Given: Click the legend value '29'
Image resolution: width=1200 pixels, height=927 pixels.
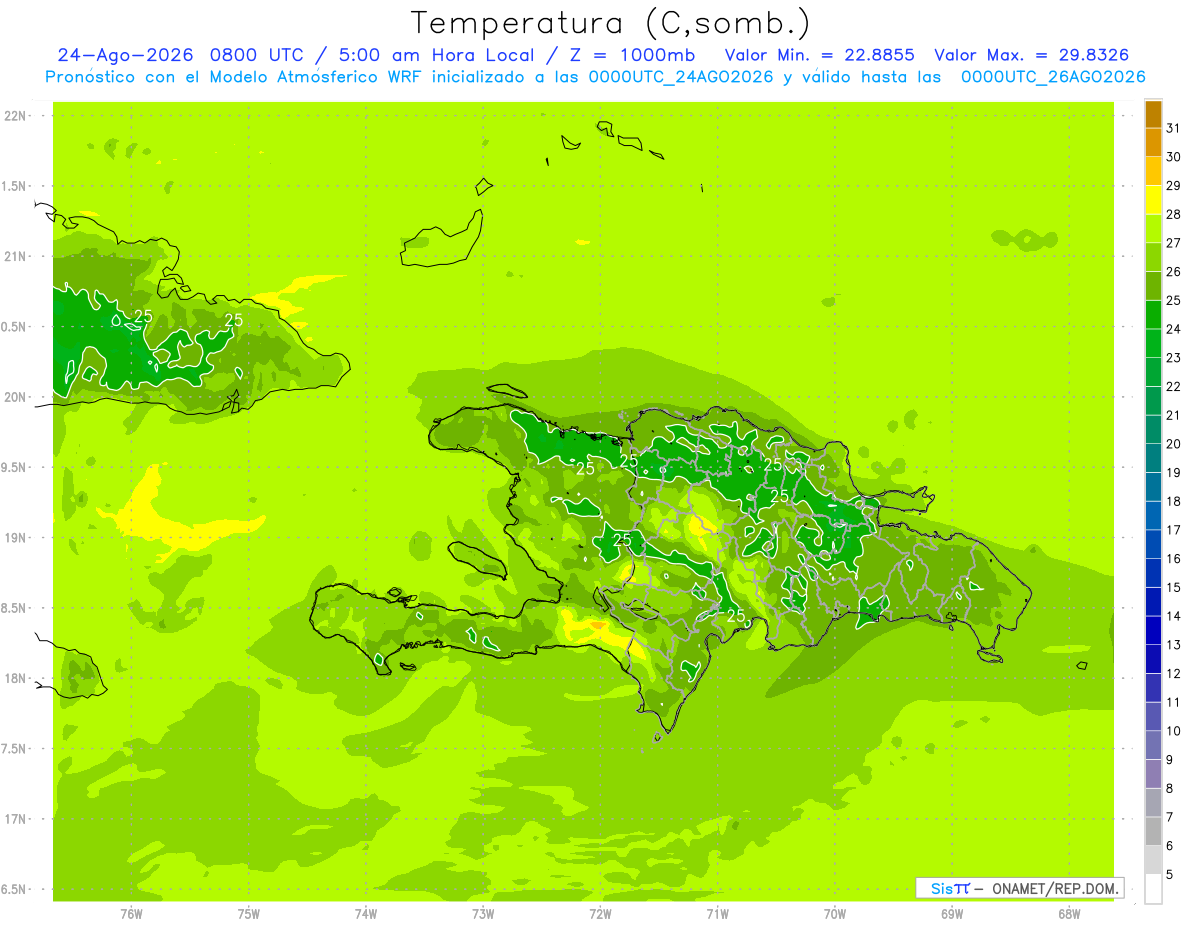Looking at the screenshot, I should click(x=1174, y=185).
